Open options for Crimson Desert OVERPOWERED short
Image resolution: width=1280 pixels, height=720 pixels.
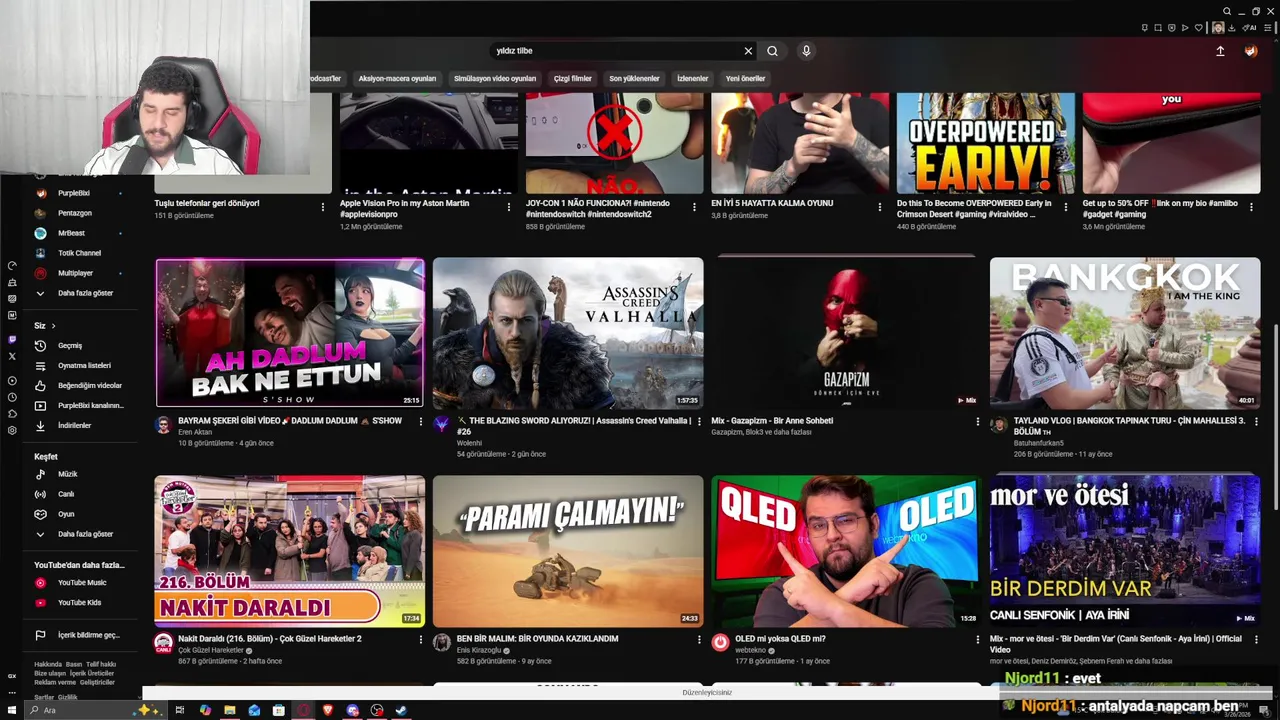click(x=1065, y=207)
